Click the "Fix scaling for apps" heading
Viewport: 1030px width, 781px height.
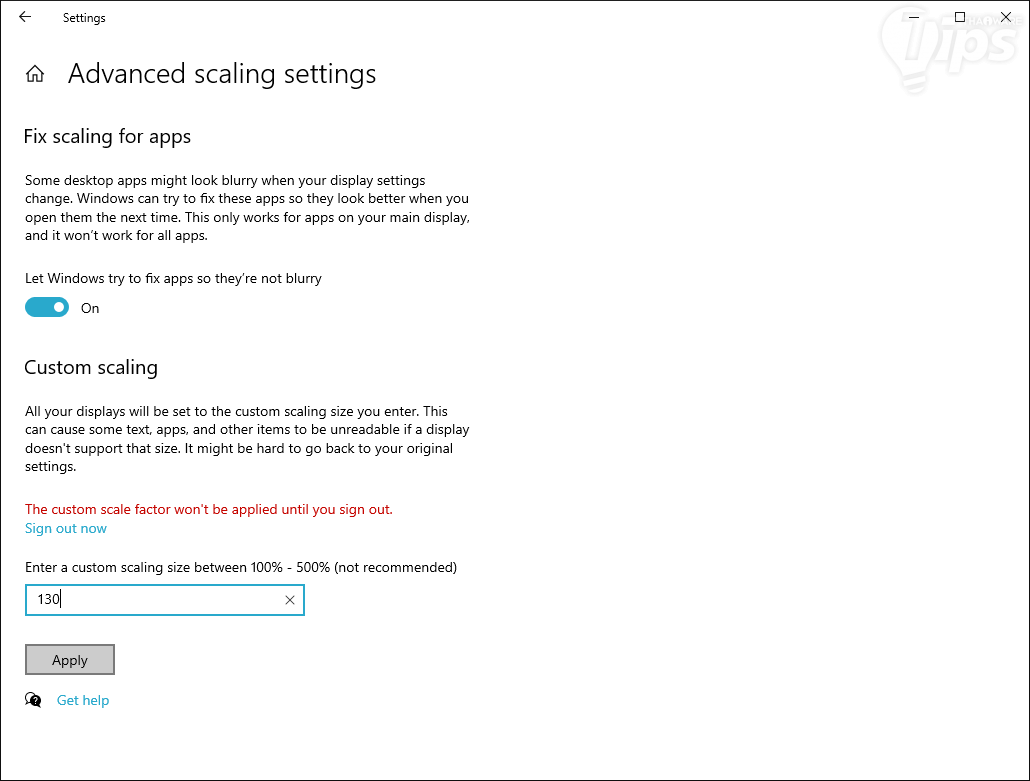tap(107, 136)
